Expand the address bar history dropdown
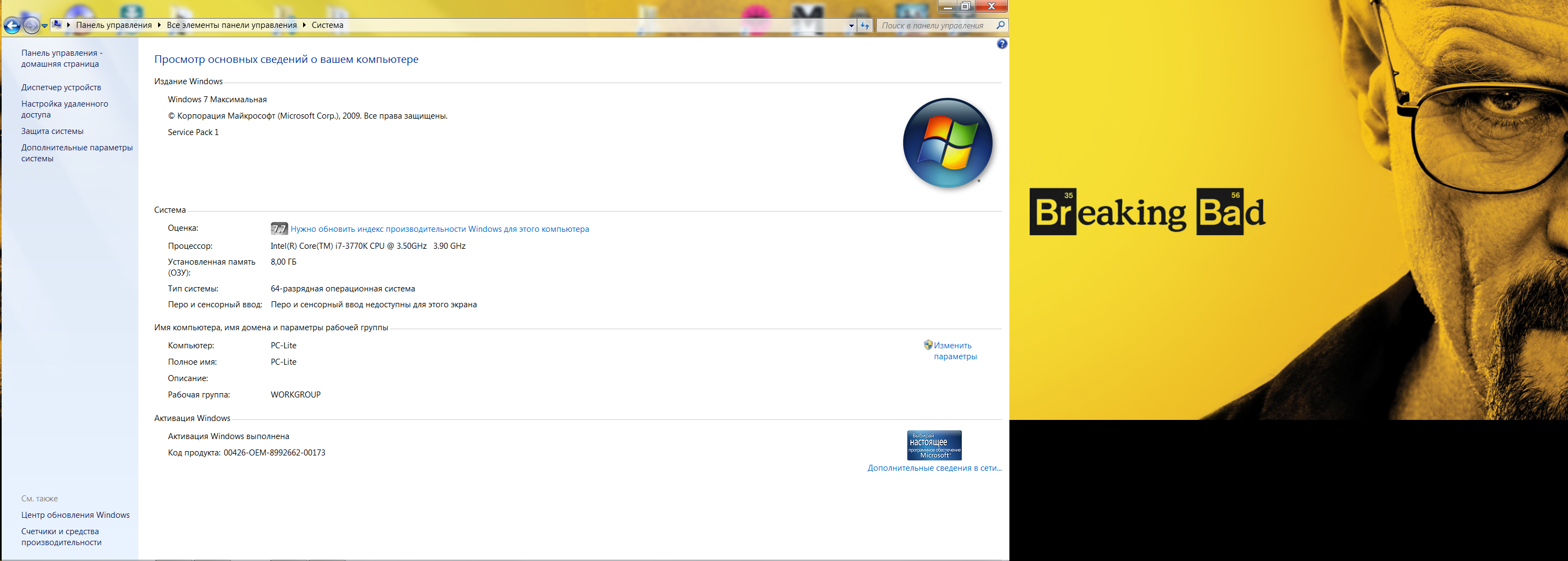 click(851, 26)
